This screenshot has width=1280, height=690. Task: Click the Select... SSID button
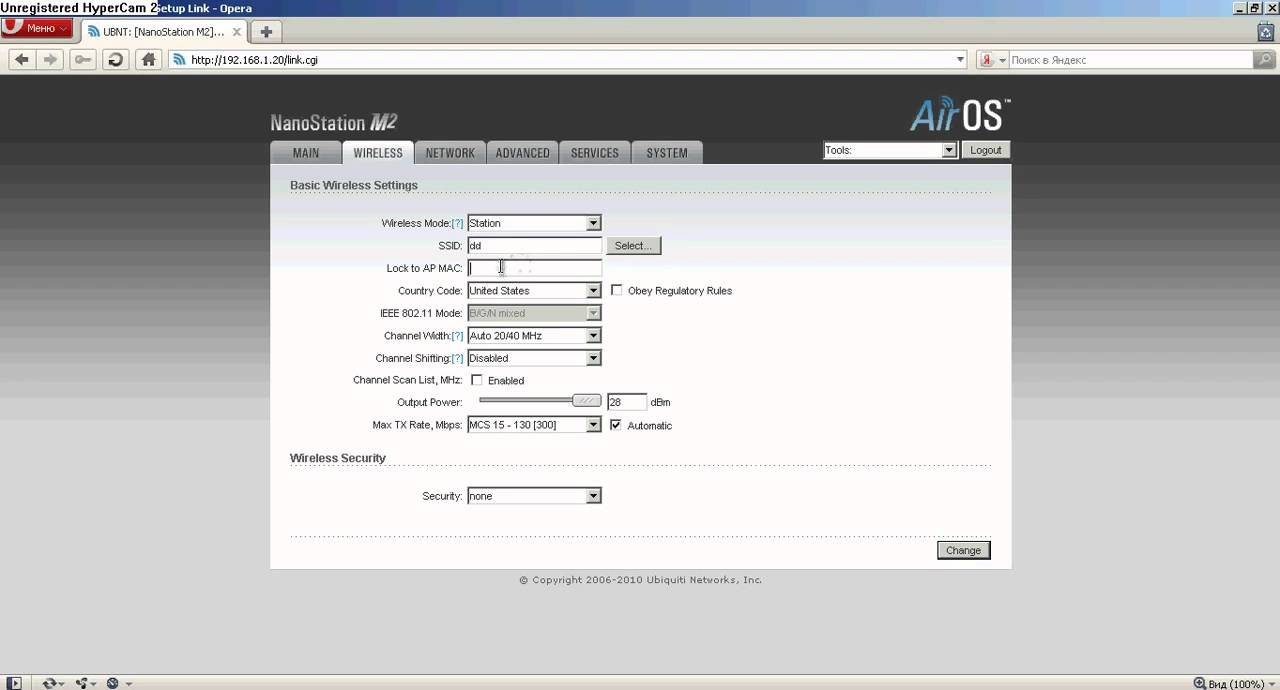[633, 245]
